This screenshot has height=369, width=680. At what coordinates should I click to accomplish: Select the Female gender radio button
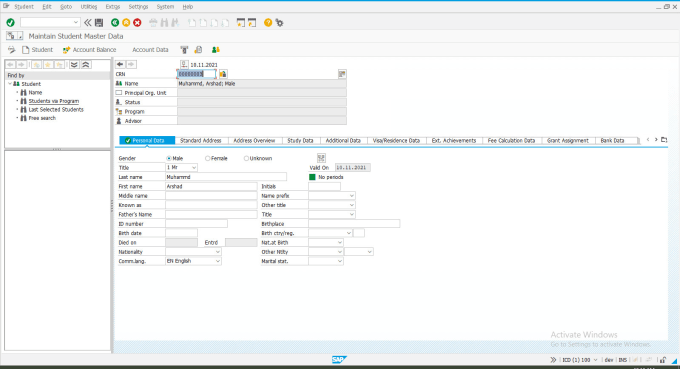click(207, 158)
